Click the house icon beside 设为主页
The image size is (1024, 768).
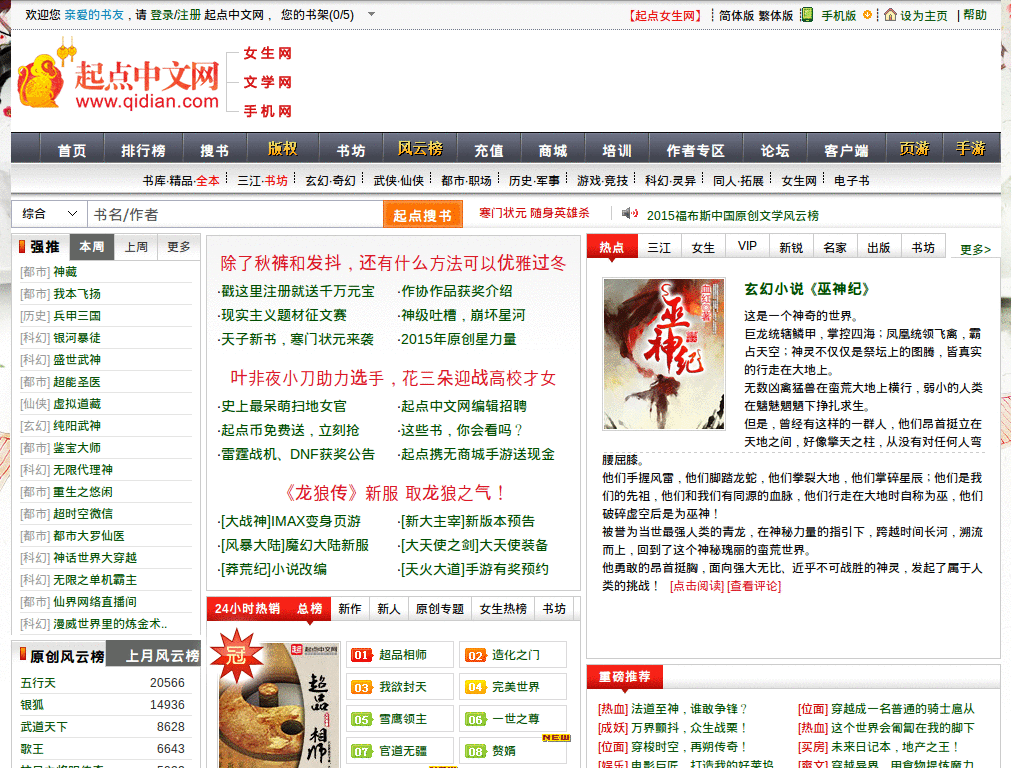(890, 14)
